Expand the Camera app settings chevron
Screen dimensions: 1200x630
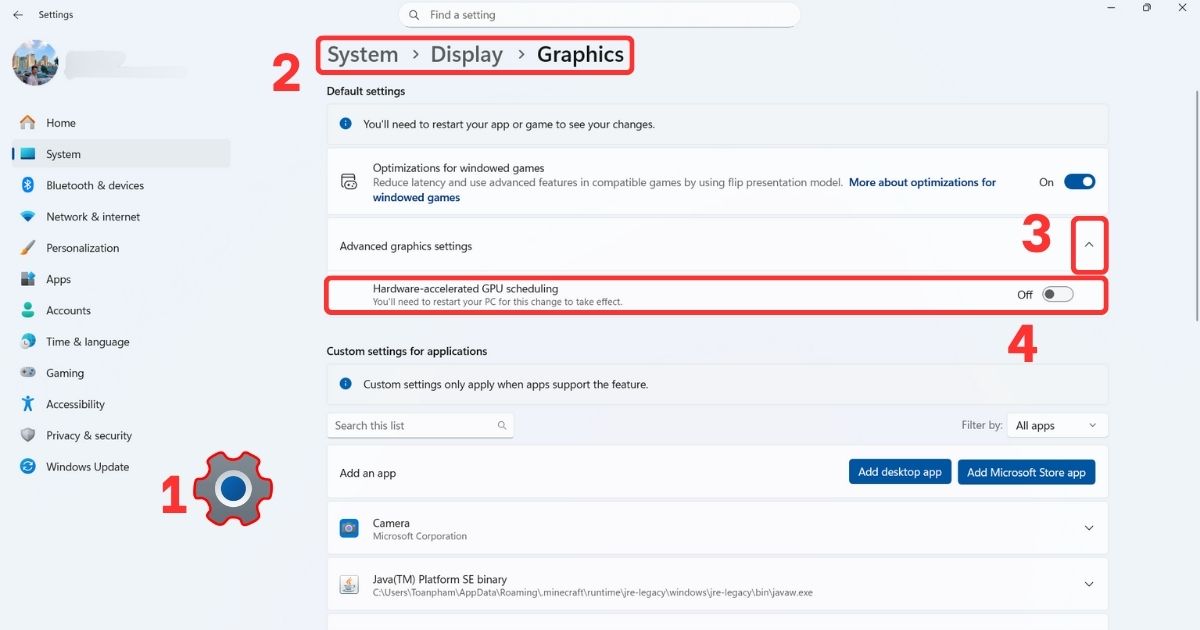click(1089, 529)
